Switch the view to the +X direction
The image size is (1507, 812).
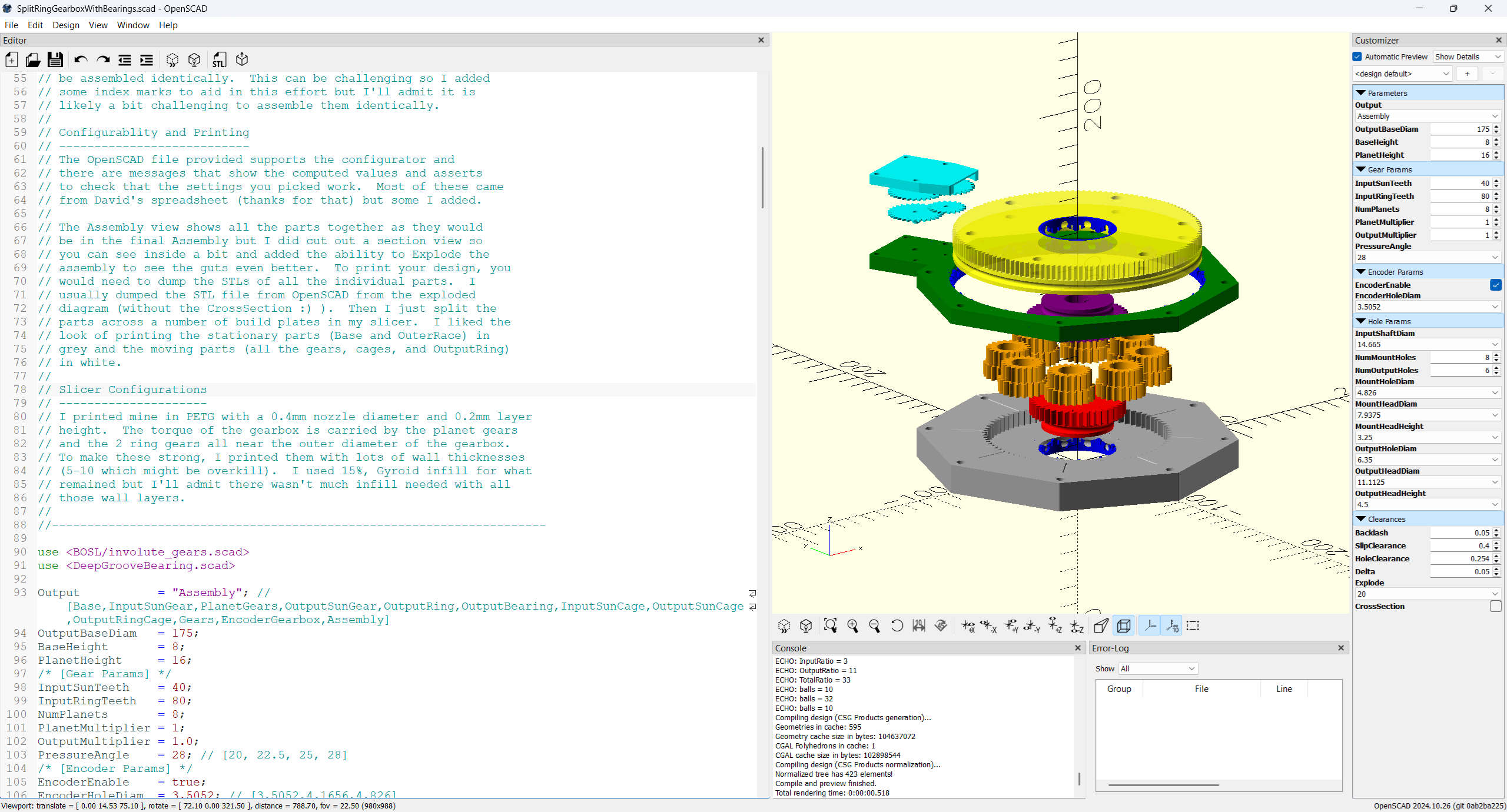coord(967,625)
